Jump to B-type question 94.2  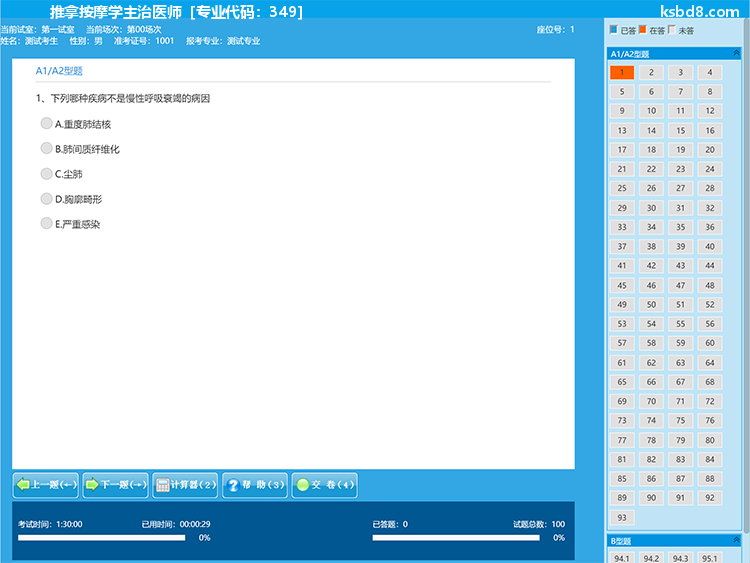click(651, 558)
